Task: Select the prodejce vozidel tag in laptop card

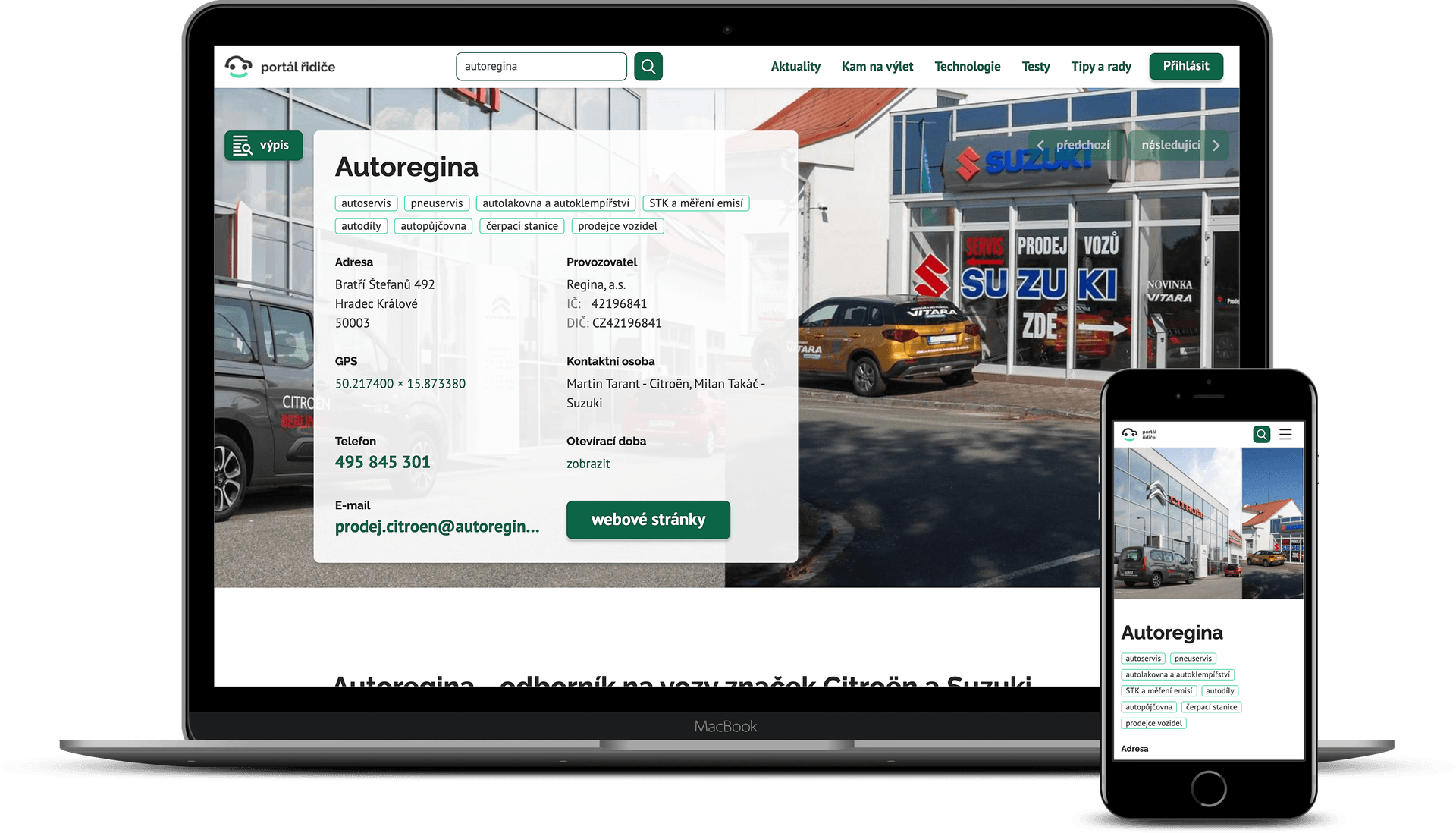Action: tap(617, 226)
